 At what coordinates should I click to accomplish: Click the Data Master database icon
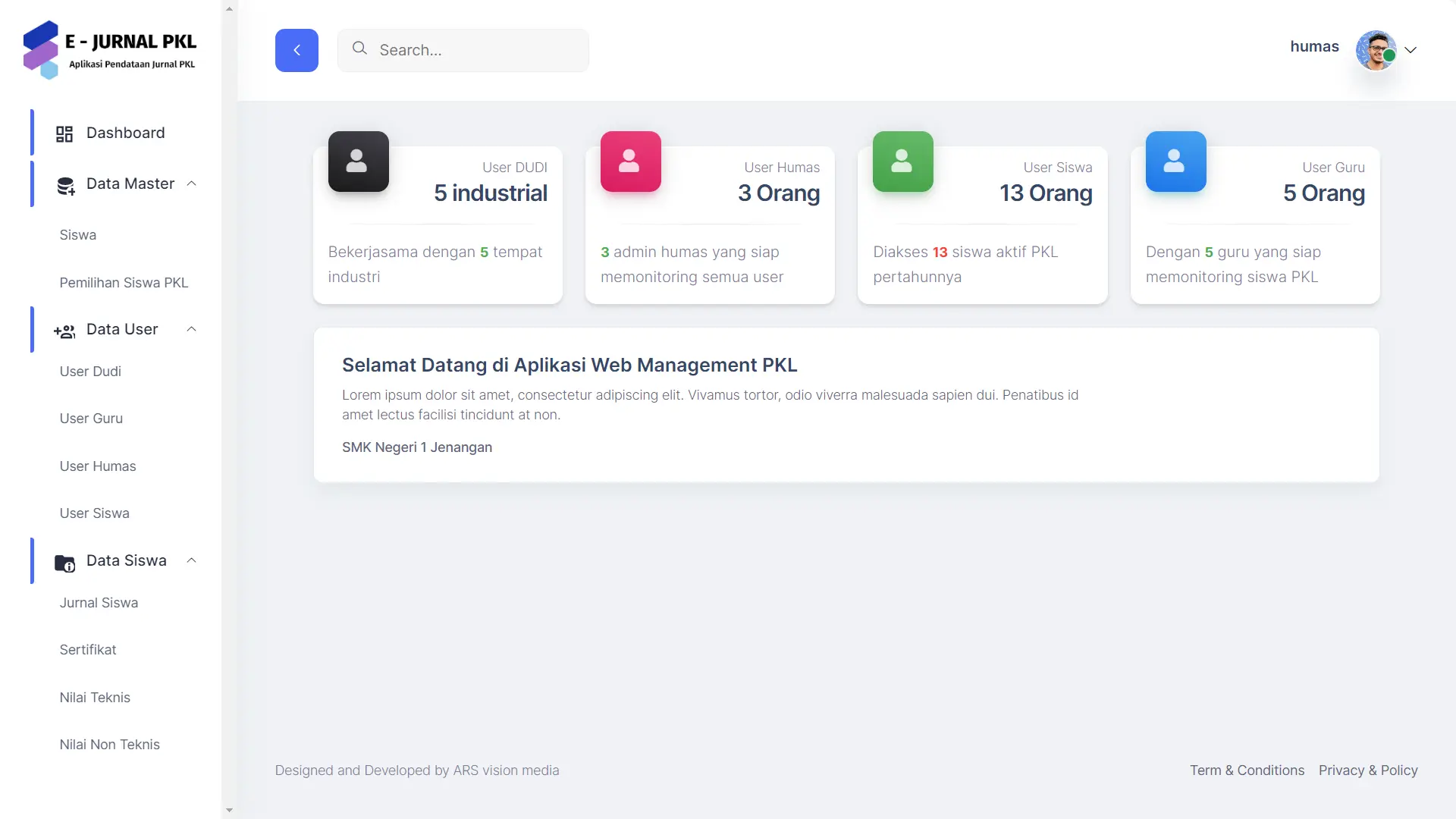coord(66,186)
